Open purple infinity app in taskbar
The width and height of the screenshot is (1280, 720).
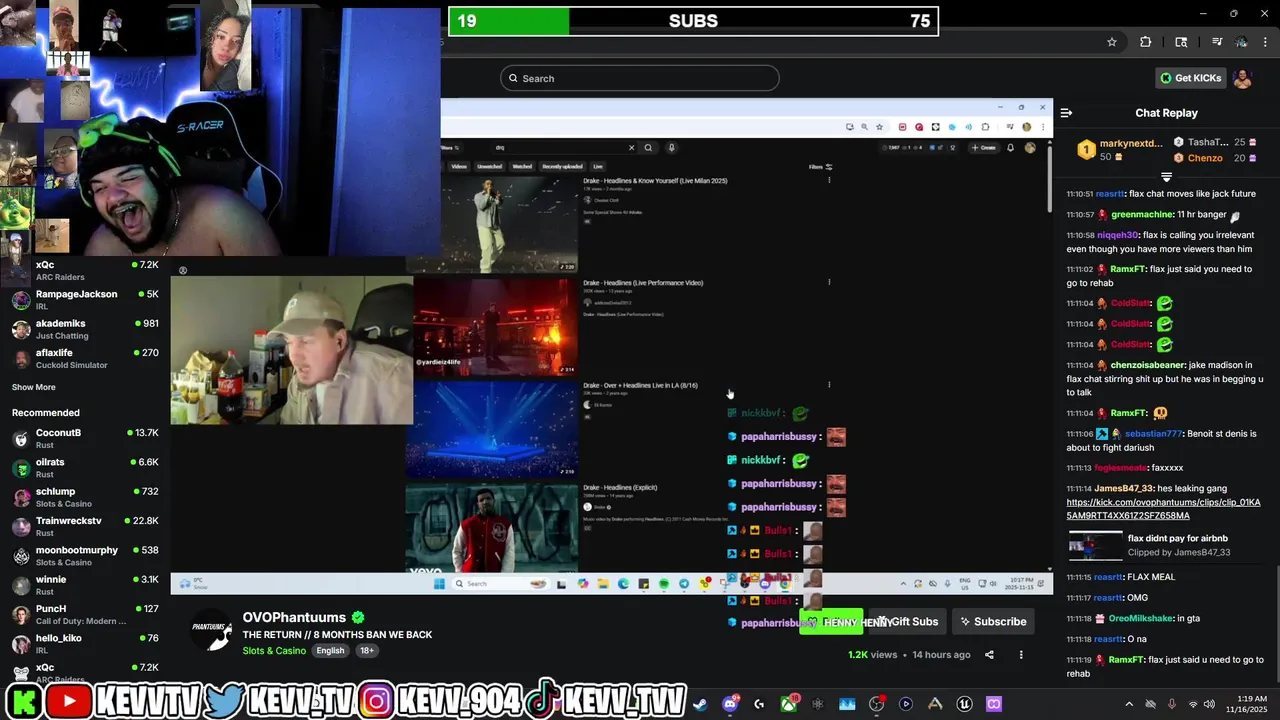(994, 704)
